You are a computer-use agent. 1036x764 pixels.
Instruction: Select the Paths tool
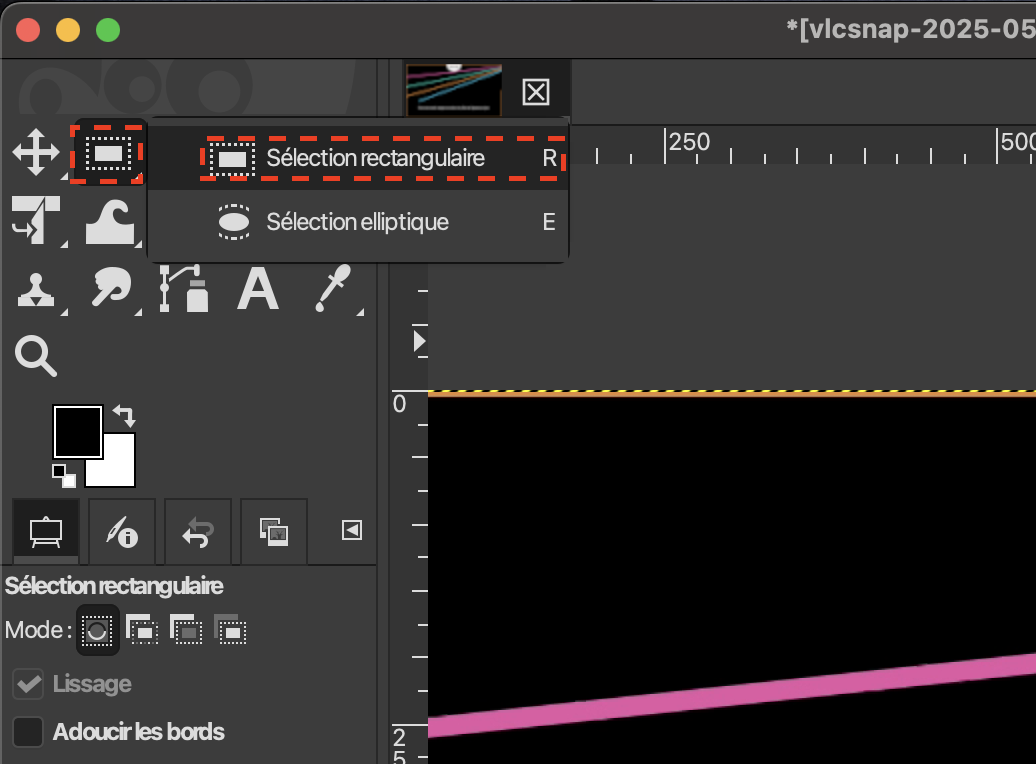coord(184,288)
